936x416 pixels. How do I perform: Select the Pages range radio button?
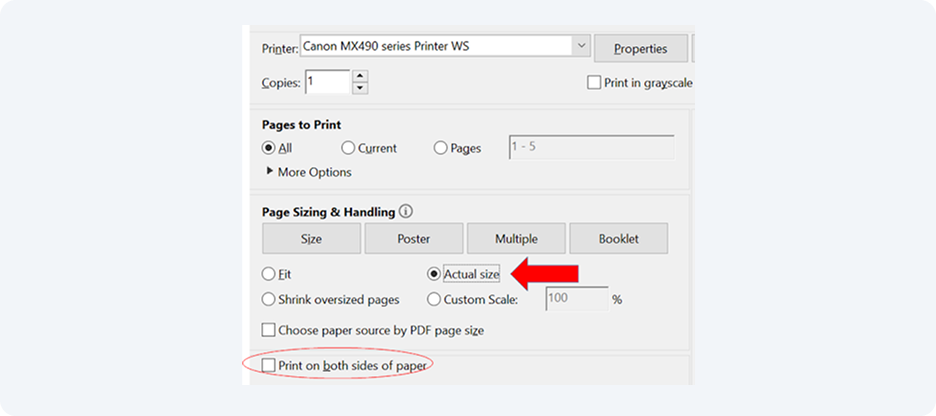[441, 148]
